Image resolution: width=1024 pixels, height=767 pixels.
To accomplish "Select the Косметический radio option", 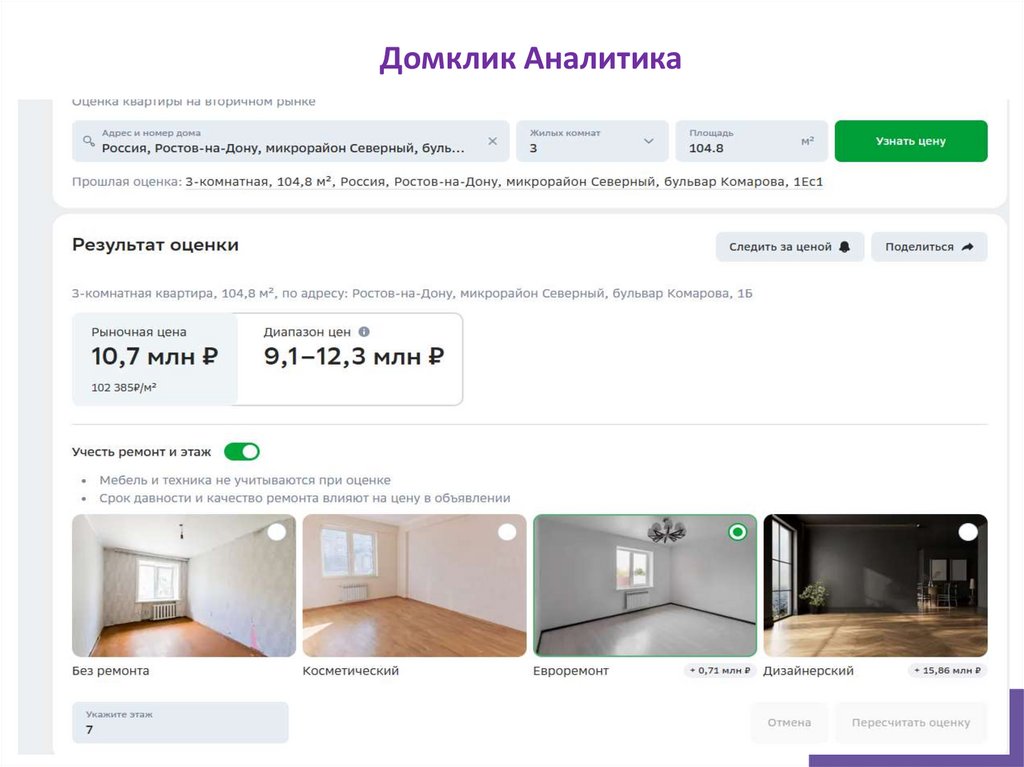I will tap(507, 532).
